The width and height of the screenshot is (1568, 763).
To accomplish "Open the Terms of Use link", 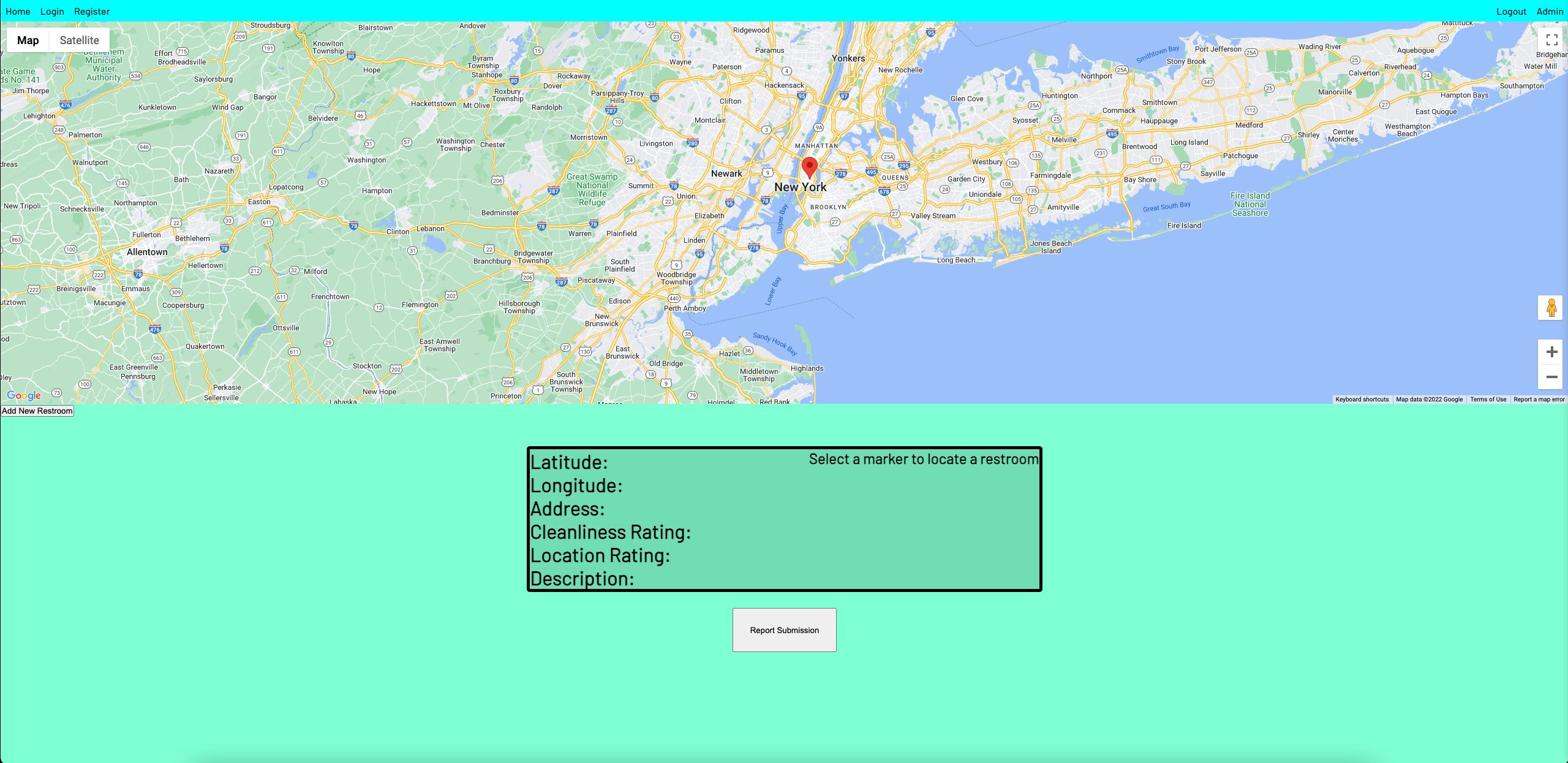I will click(1488, 400).
